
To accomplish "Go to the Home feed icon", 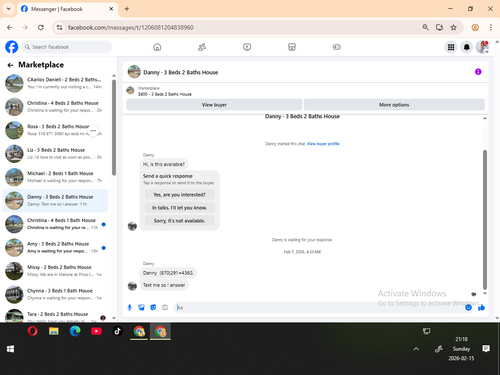I will 157,47.
